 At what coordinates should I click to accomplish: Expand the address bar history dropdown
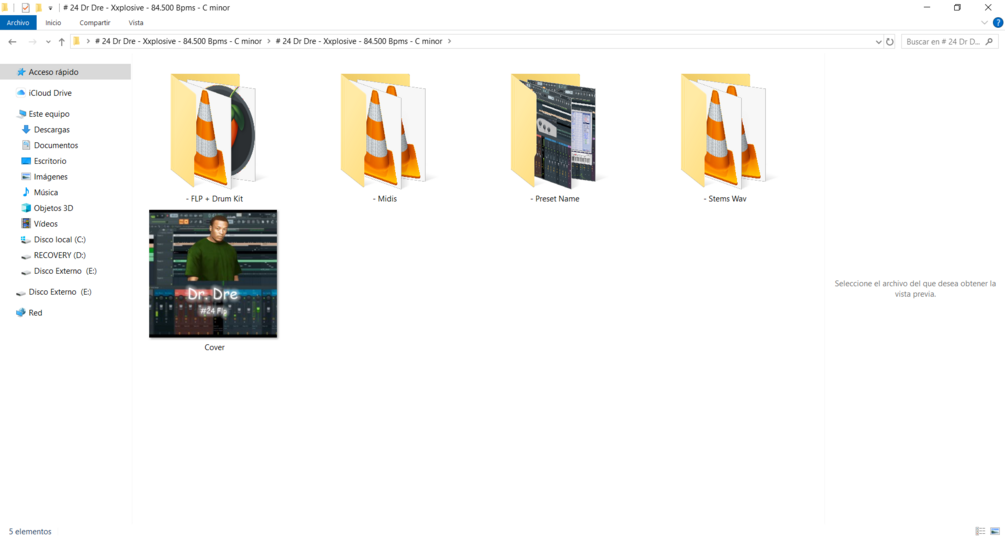pyautogui.click(x=878, y=42)
